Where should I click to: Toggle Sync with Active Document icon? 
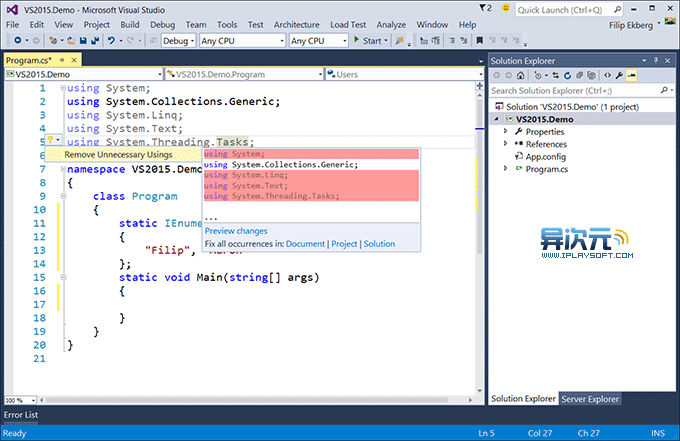tap(556, 75)
